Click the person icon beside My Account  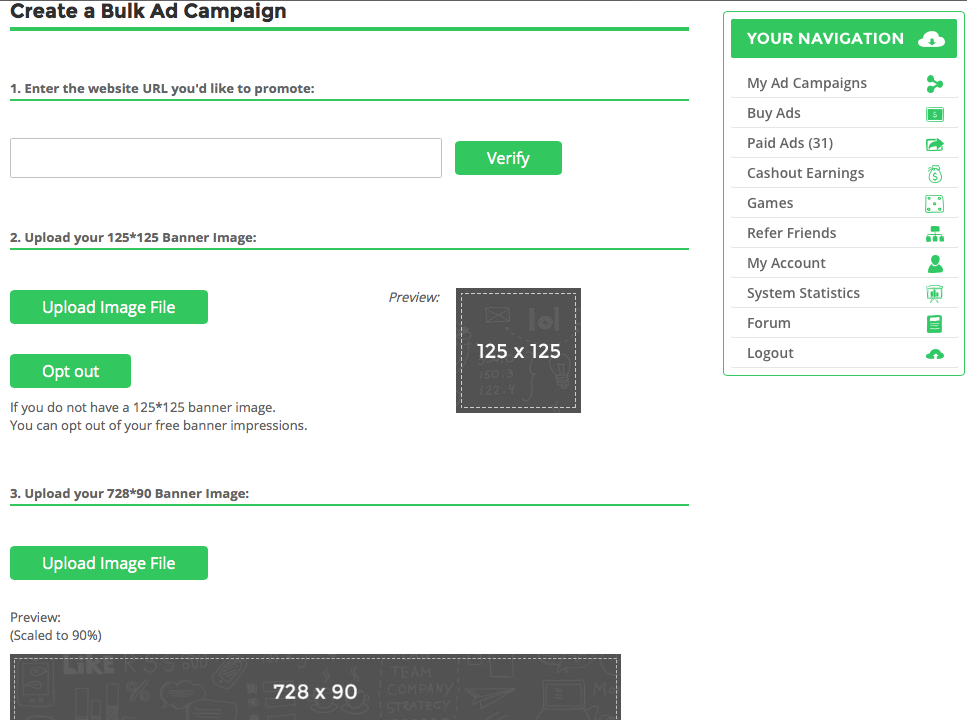click(934, 264)
